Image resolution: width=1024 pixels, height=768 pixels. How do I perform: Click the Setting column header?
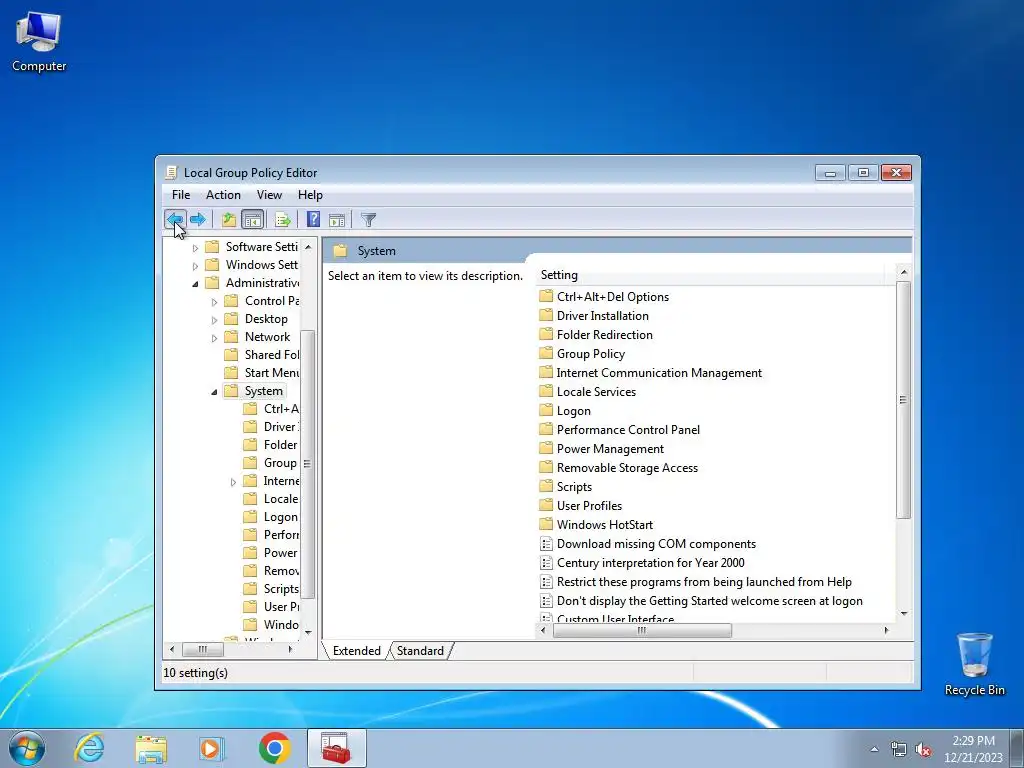[709, 275]
